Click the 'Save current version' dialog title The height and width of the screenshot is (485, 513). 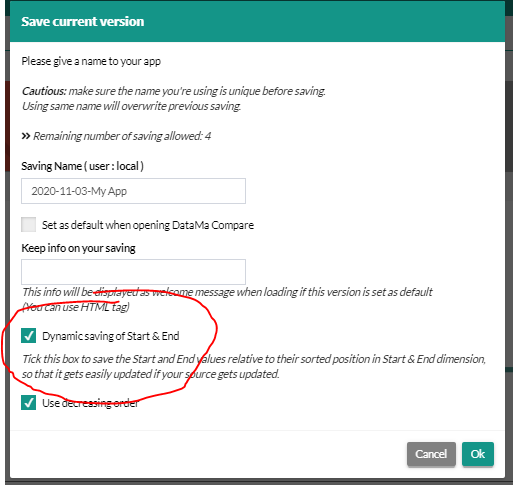coord(83,21)
